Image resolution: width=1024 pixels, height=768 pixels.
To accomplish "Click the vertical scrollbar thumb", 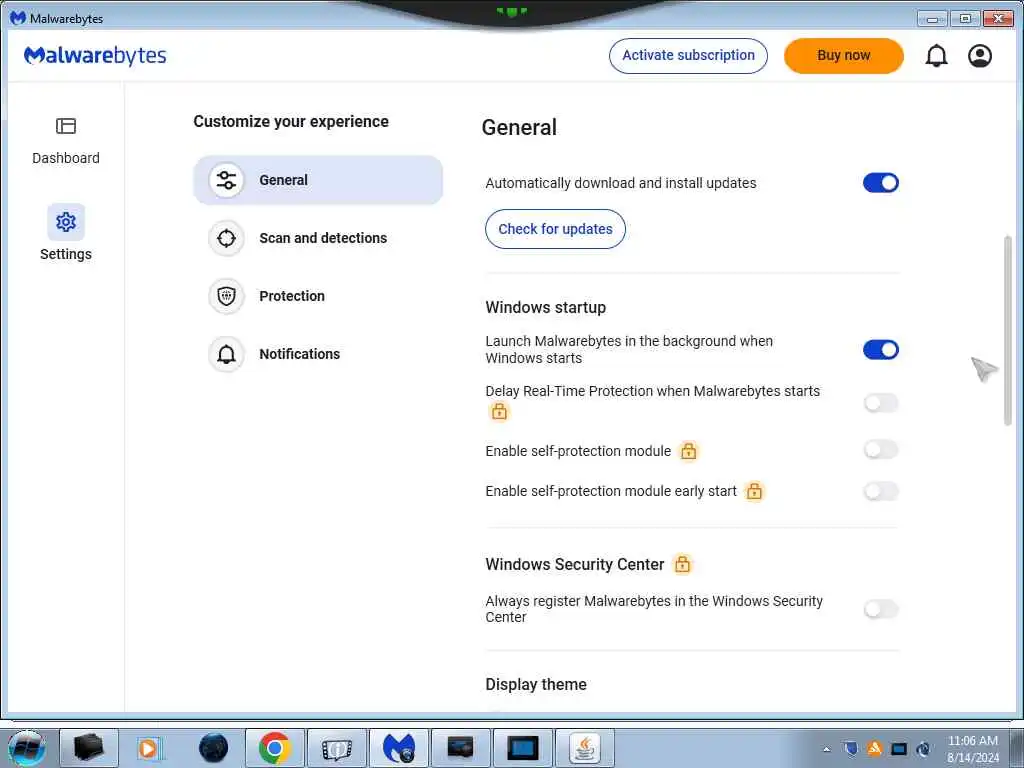I will [x=1008, y=330].
